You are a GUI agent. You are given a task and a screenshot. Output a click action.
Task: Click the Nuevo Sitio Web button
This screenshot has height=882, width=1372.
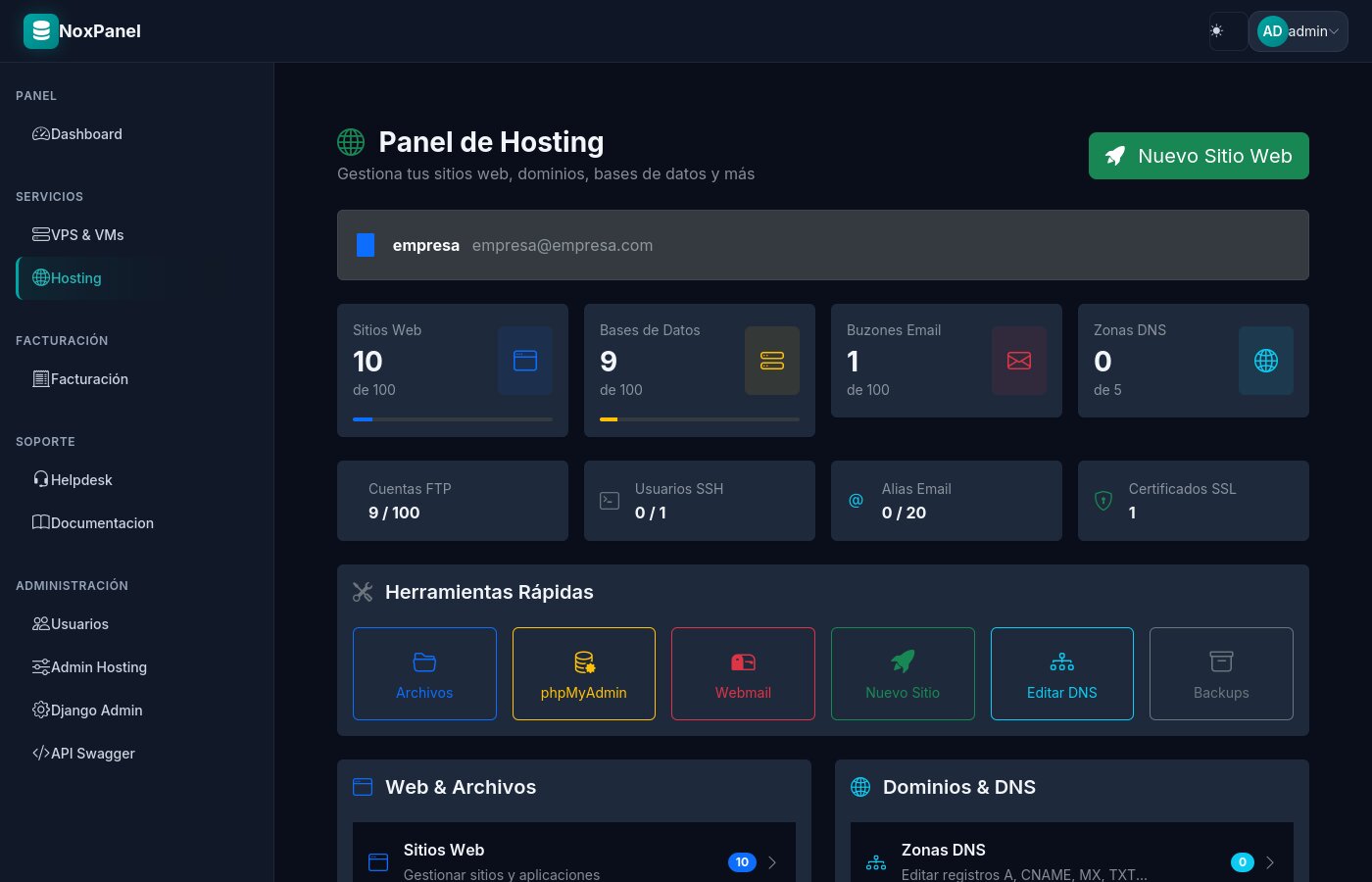click(1198, 156)
